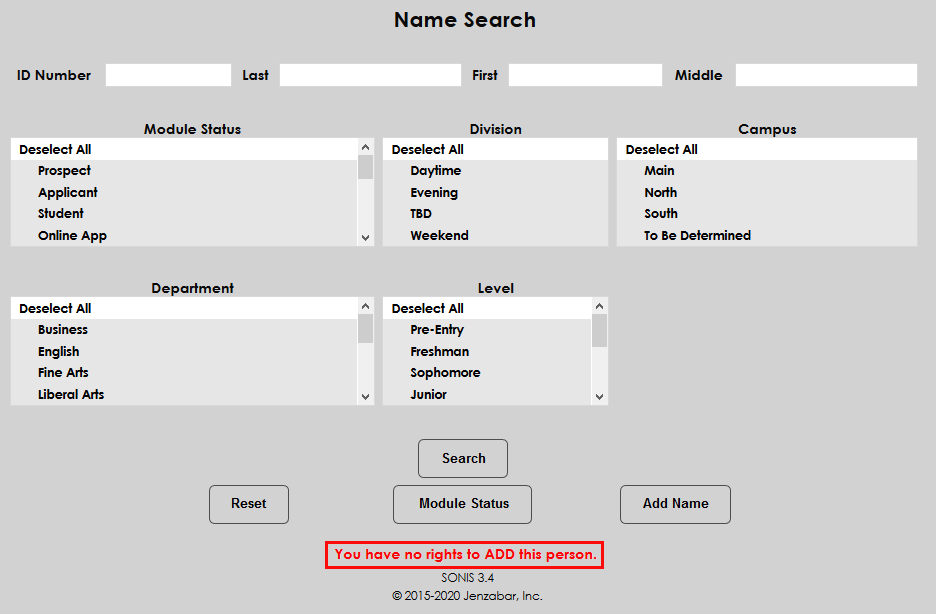This screenshot has width=936, height=614.
Task: Select Freshman in the Level list
Action: tap(440, 351)
